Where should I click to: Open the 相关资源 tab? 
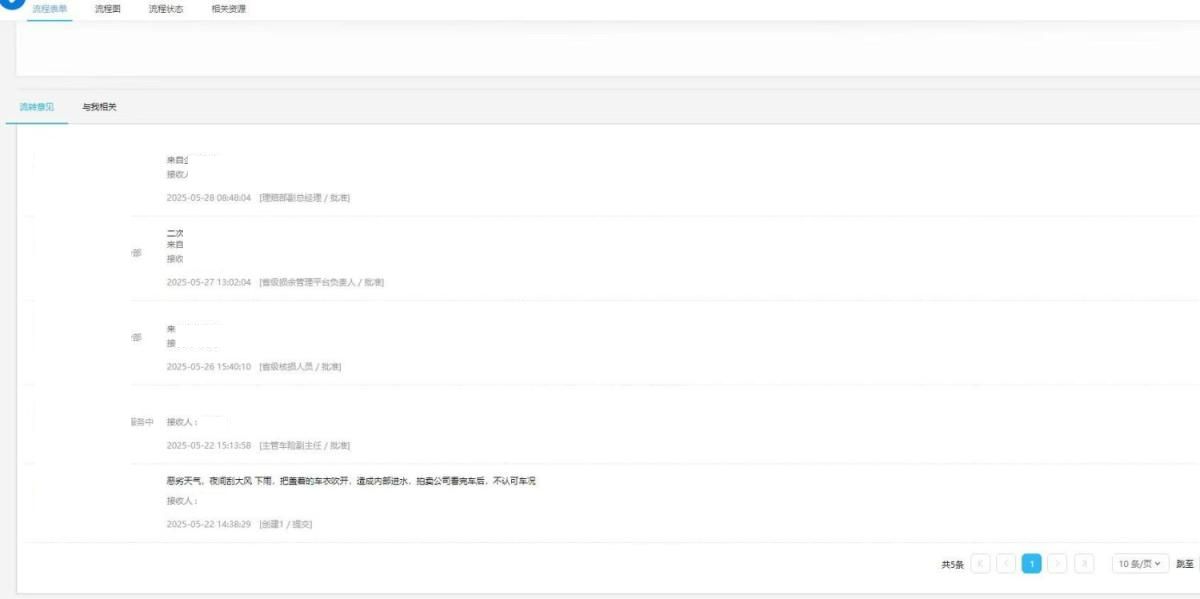tap(228, 9)
